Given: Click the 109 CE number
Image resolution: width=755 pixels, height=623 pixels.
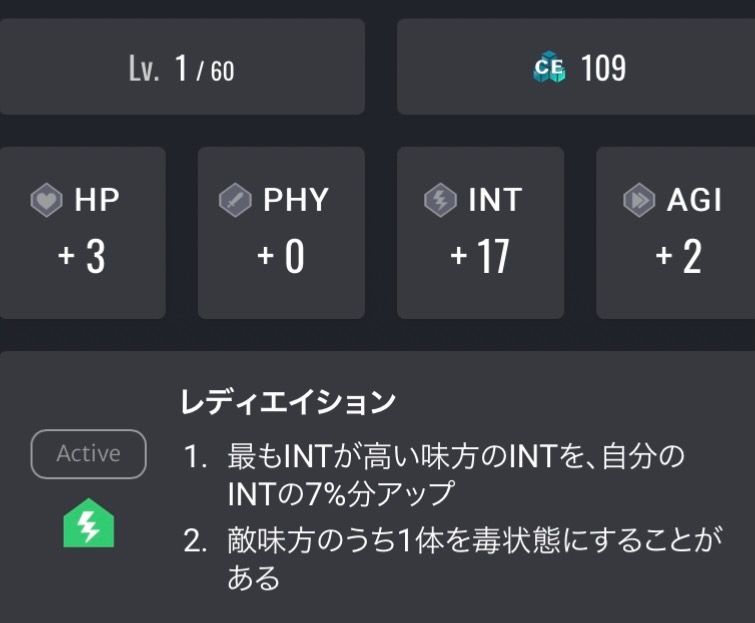Looking at the screenshot, I should (603, 68).
